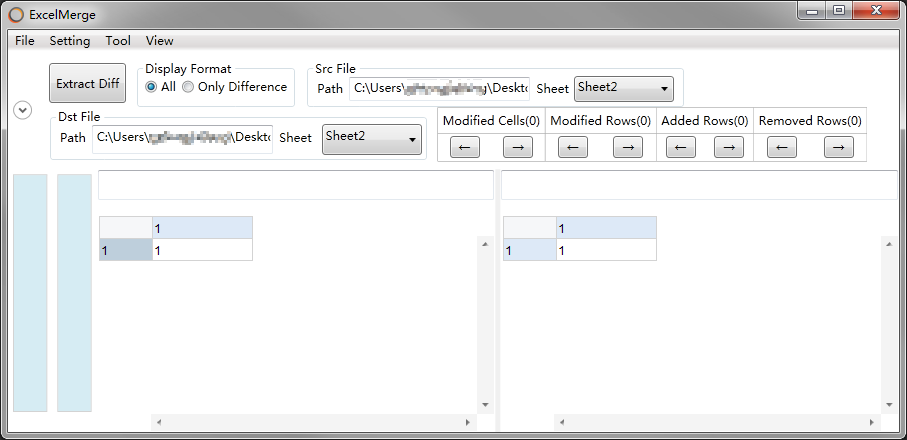Viewport: 907px width, 440px height.
Task: Go to next added row
Action: [x=729, y=147]
